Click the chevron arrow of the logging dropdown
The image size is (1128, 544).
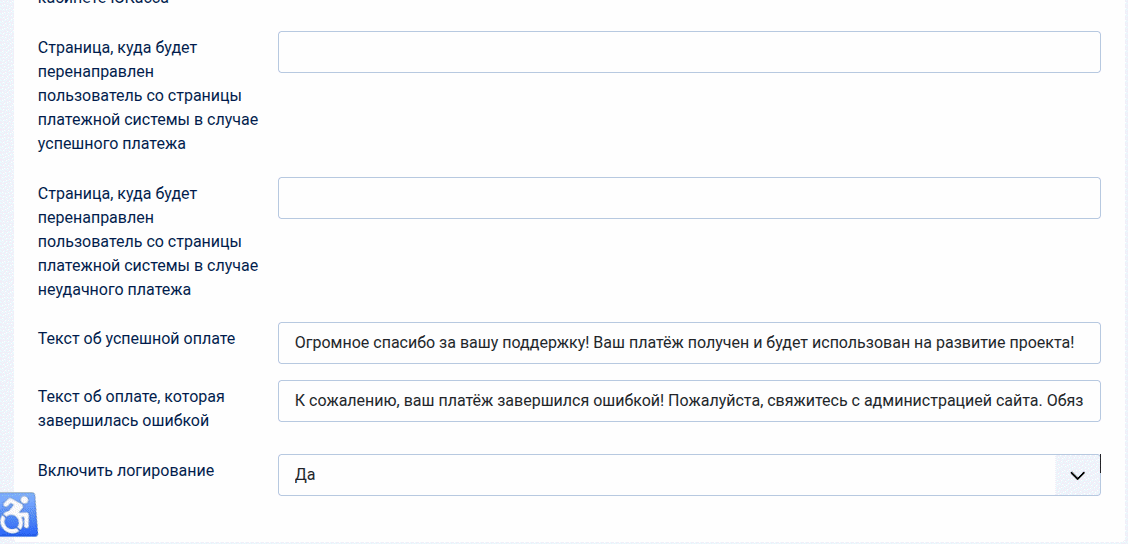(1077, 476)
